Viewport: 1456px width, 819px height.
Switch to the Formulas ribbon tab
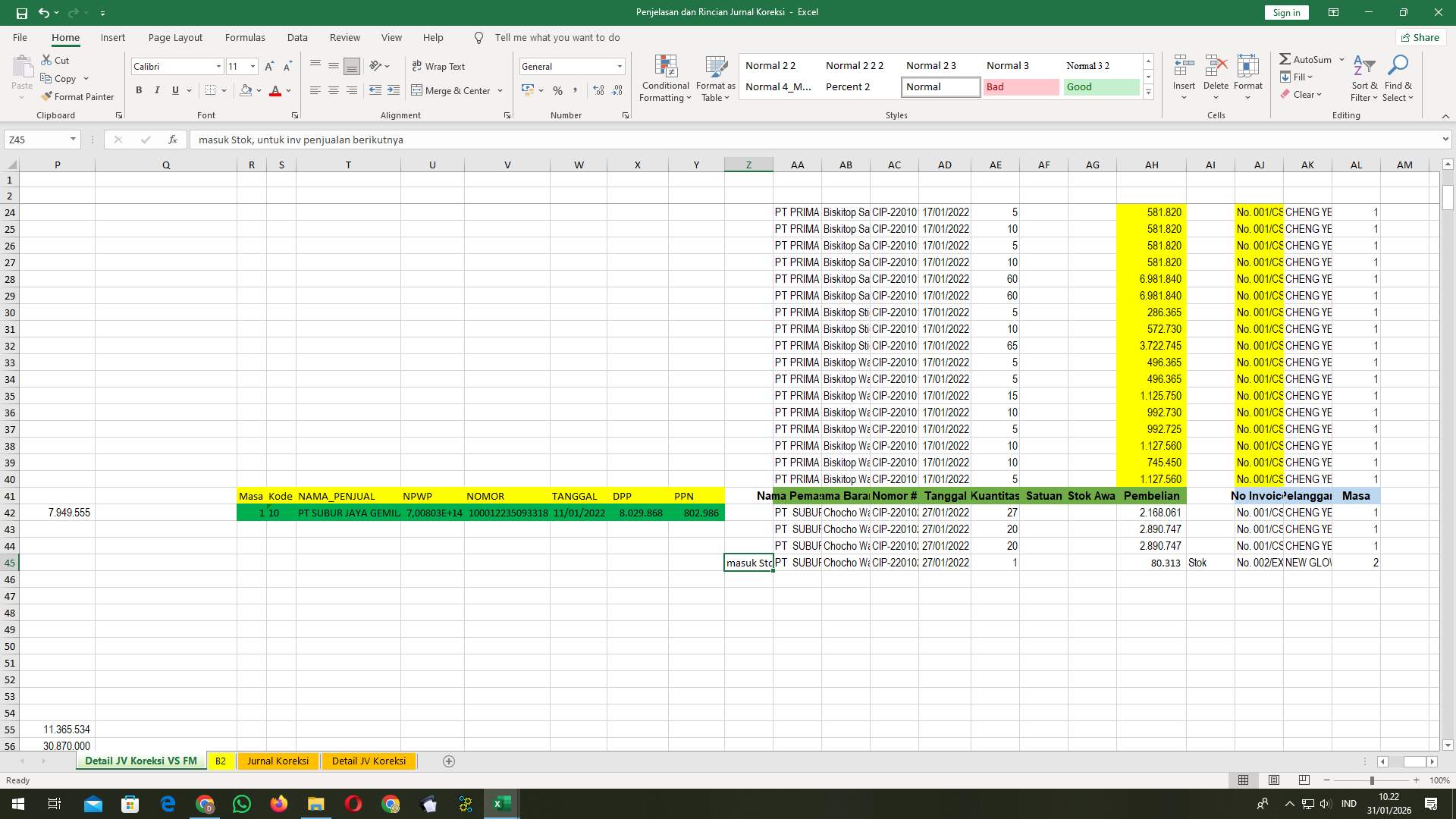[x=245, y=37]
